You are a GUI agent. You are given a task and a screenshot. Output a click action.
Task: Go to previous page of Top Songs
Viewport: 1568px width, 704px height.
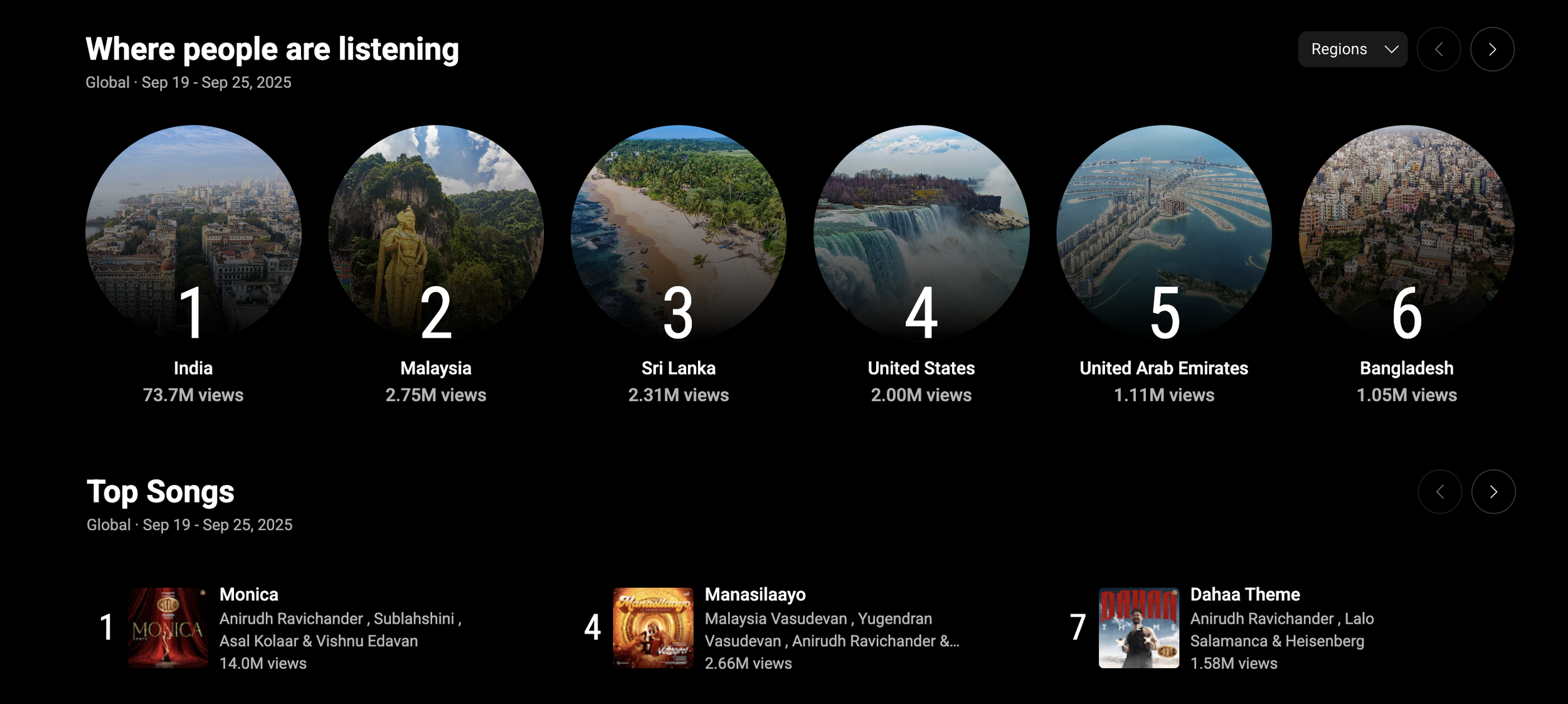pos(1440,491)
